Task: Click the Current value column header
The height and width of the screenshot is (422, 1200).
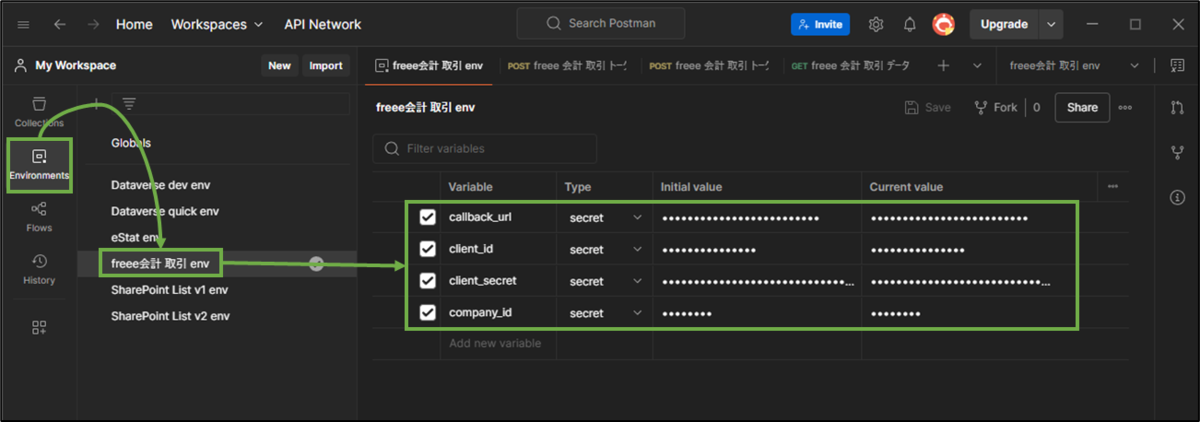Action: pos(906,187)
